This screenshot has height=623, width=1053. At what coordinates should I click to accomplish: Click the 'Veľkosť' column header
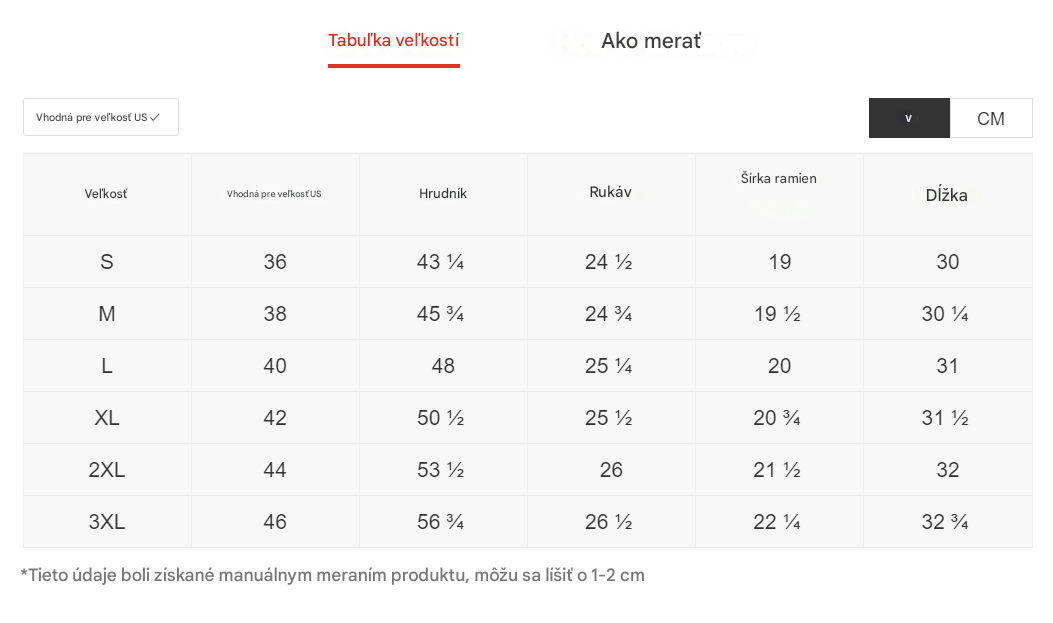click(106, 194)
